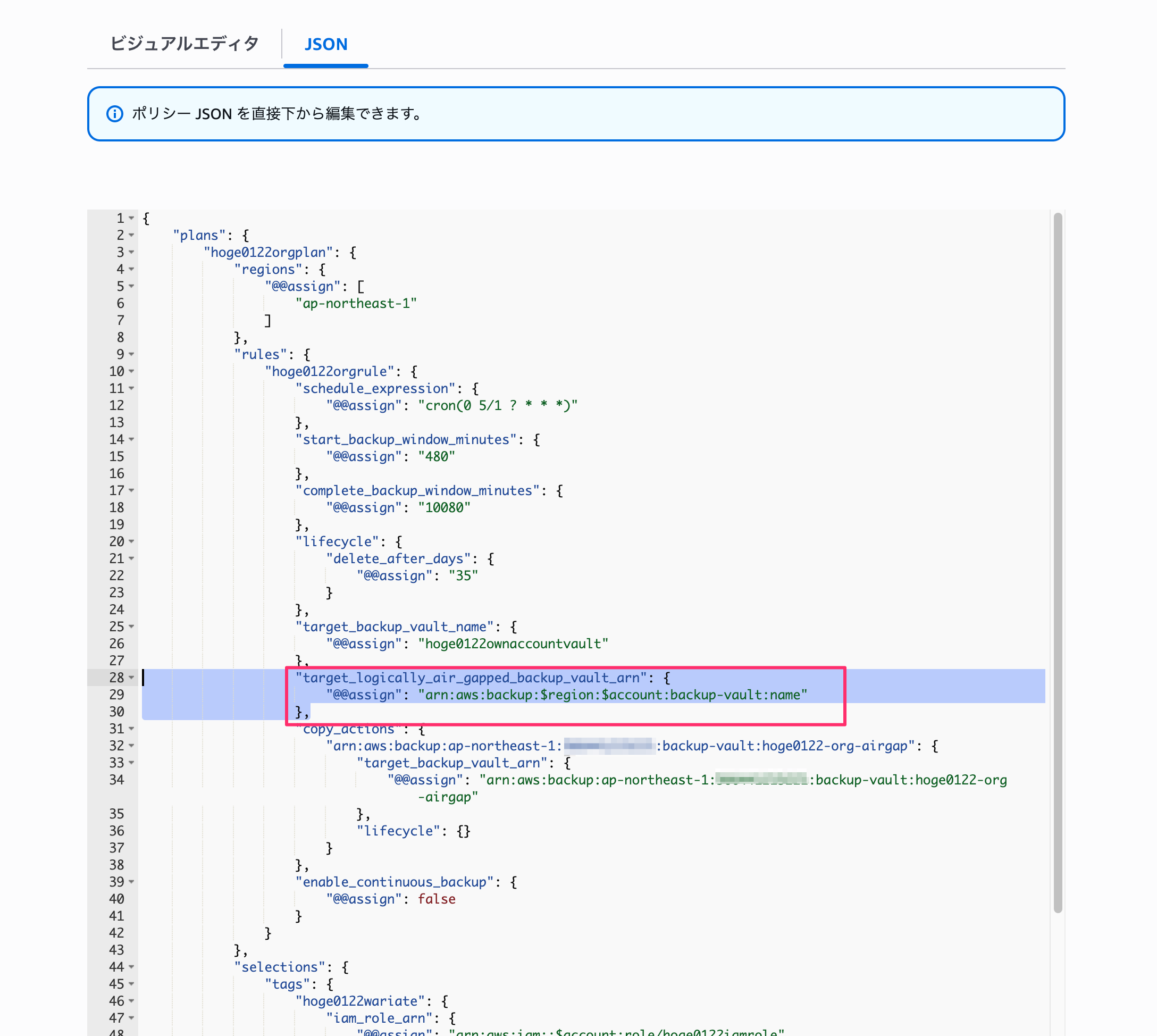Screen dimensions: 1157x1036
Task: Place cursor in the cron expression string
Action: [497, 405]
